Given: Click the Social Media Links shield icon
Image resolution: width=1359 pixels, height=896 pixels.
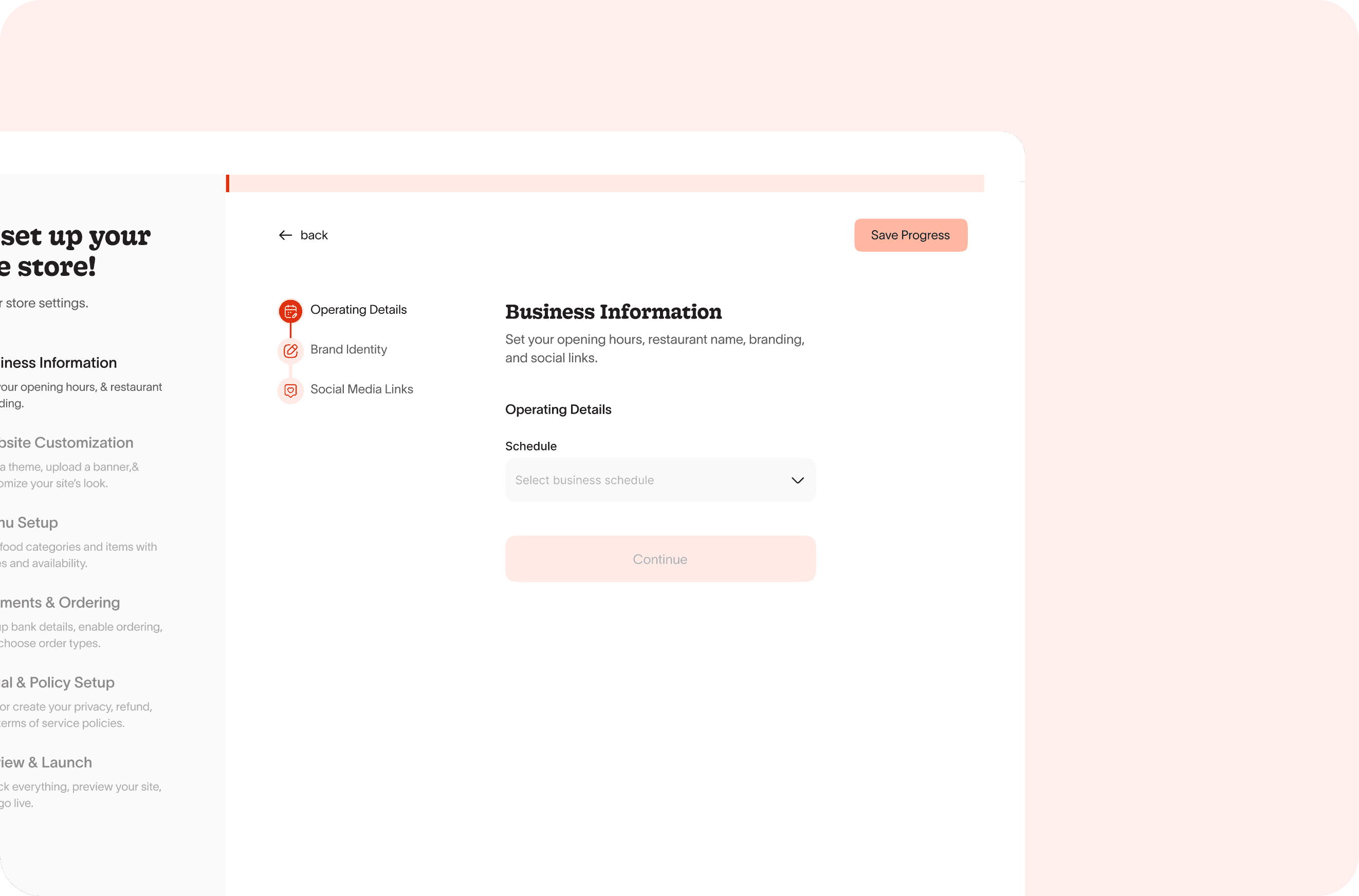Looking at the screenshot, I should 290,390.
